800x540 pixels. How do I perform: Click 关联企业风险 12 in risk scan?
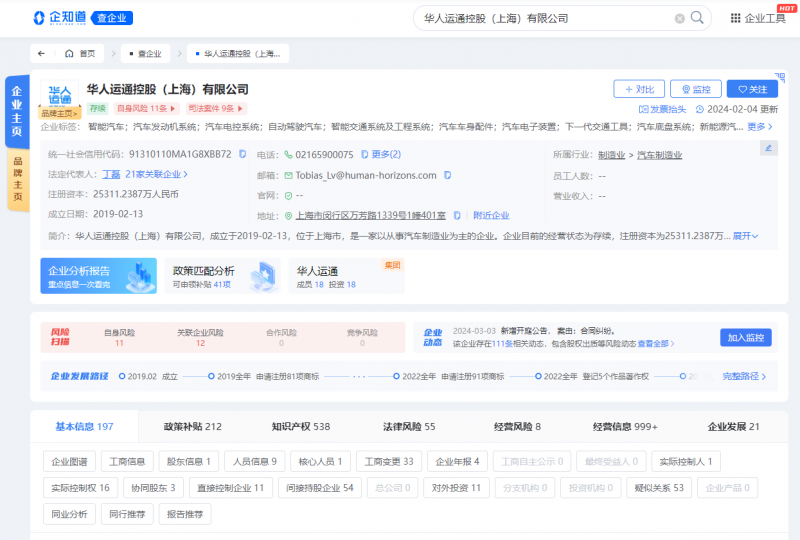pos(200,337)
